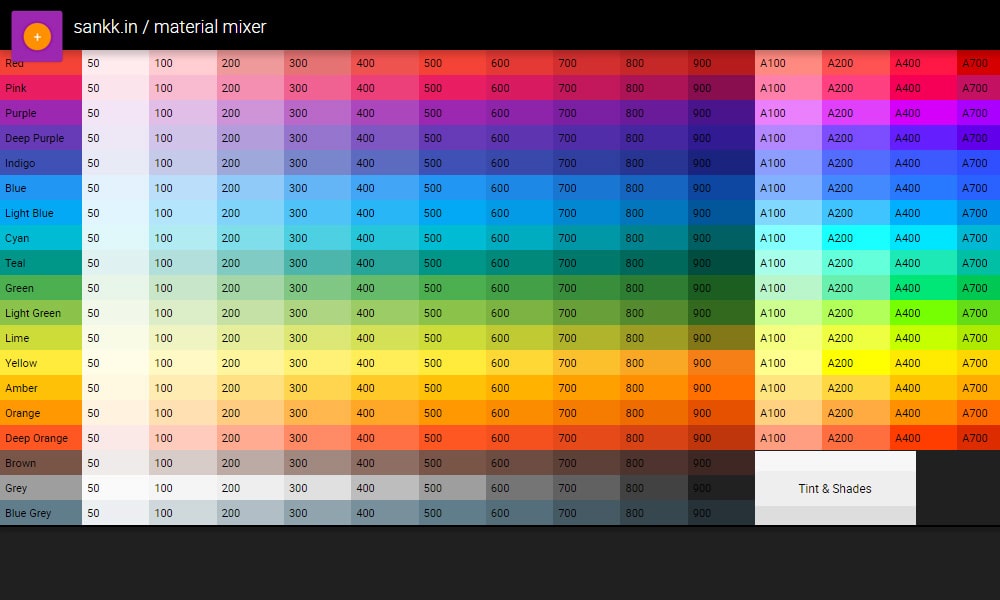The height and width of the screenshot is (600, 1000).
Task: Open the sankk.in / material mixer title link
Action: click(168, 27)
